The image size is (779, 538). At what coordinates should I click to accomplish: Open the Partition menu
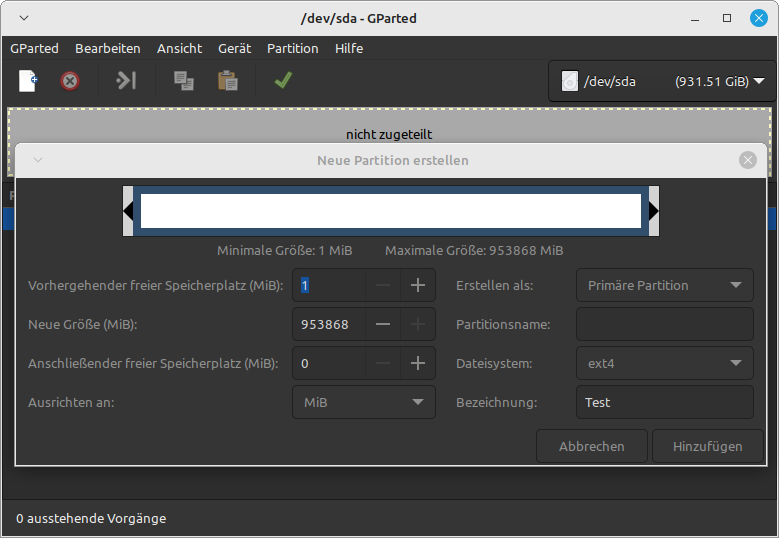click(x=293, y=48)
